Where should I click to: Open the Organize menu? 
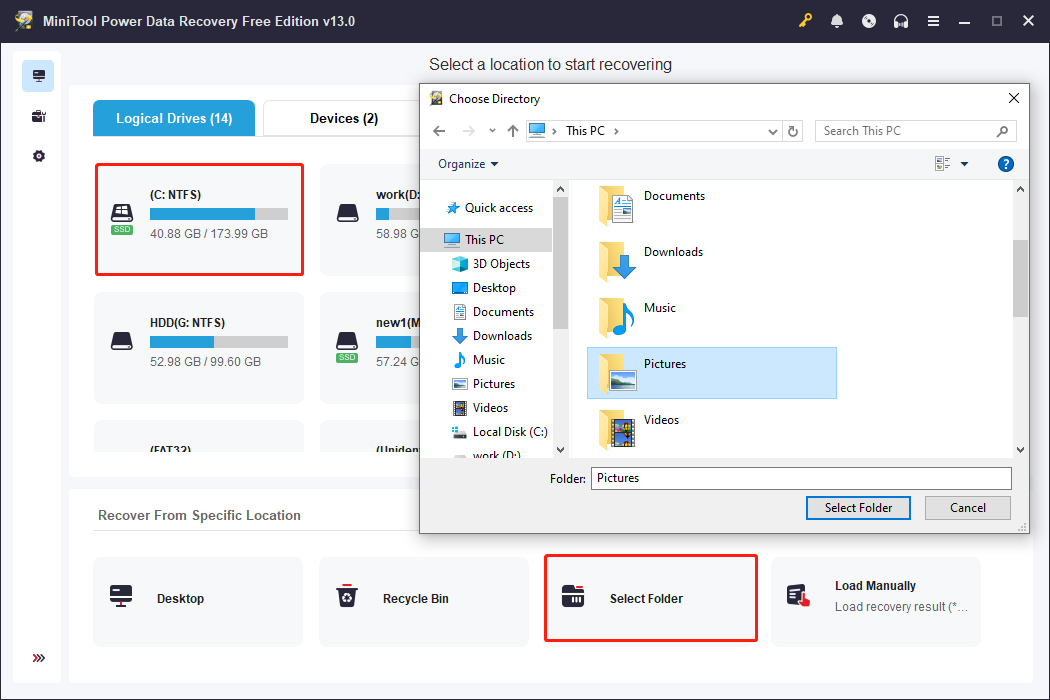point(468,164)
